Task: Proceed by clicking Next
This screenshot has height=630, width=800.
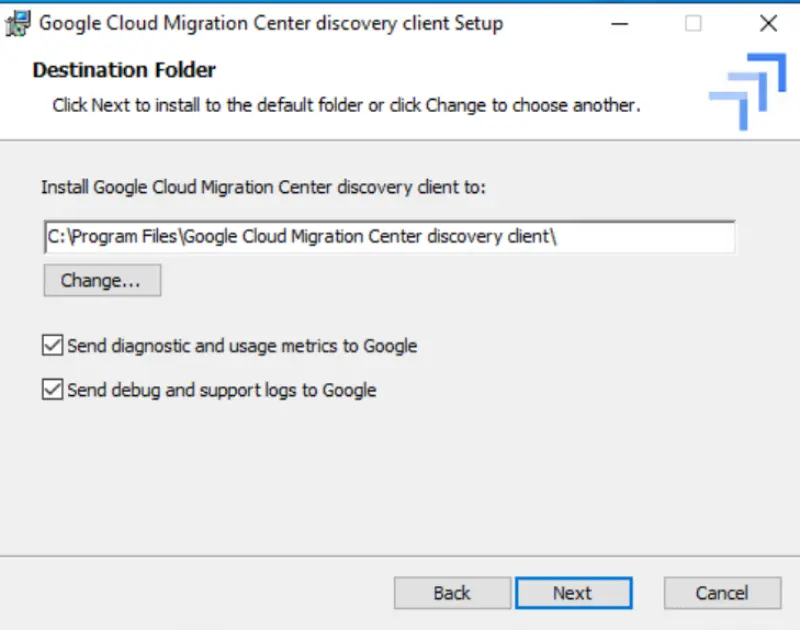Action: pos(574,592)
